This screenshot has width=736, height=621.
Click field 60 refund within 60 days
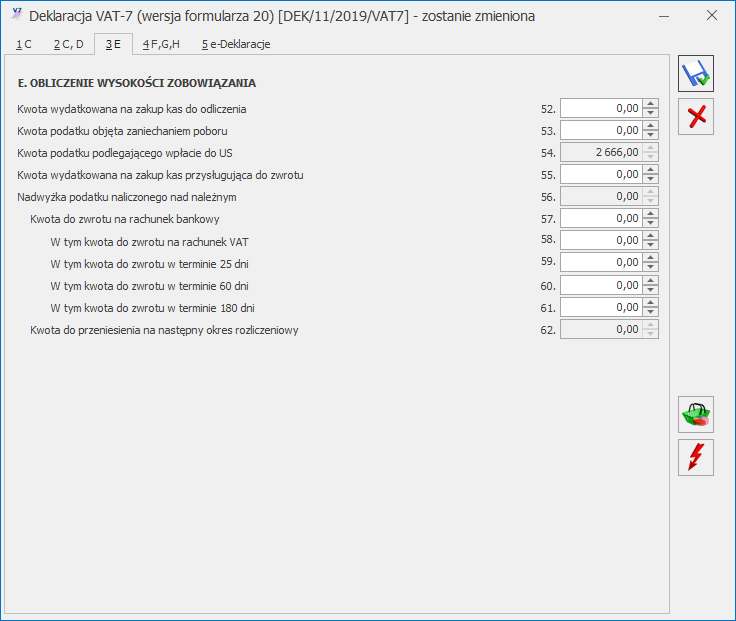pyautogui.click(x=600, y=284)
